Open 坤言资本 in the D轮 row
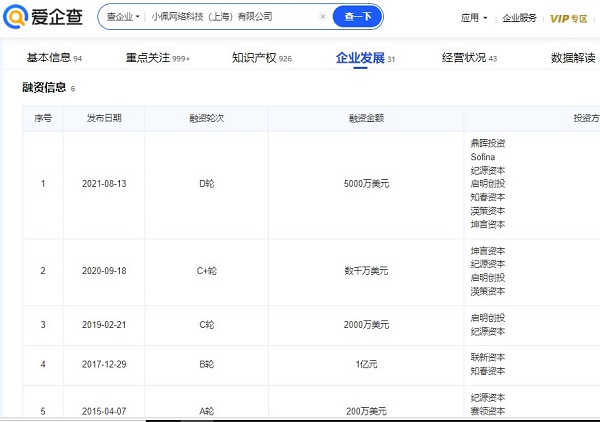Viewport: 600px width, 422px height. pos(488,224)
